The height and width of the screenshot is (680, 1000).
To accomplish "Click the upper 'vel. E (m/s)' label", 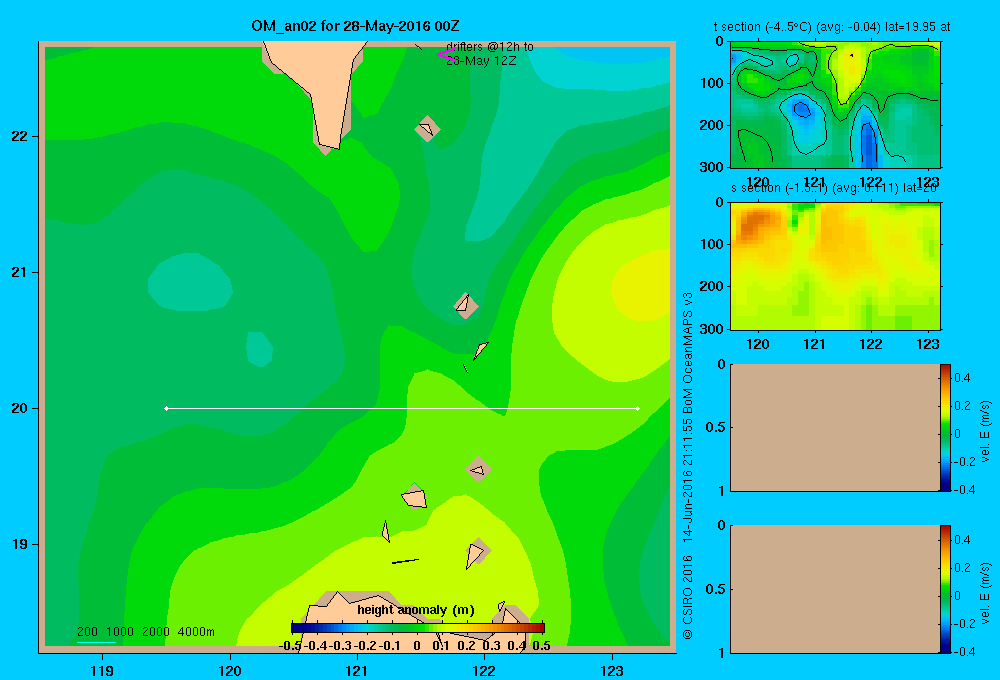I will [x=985, y=431].
